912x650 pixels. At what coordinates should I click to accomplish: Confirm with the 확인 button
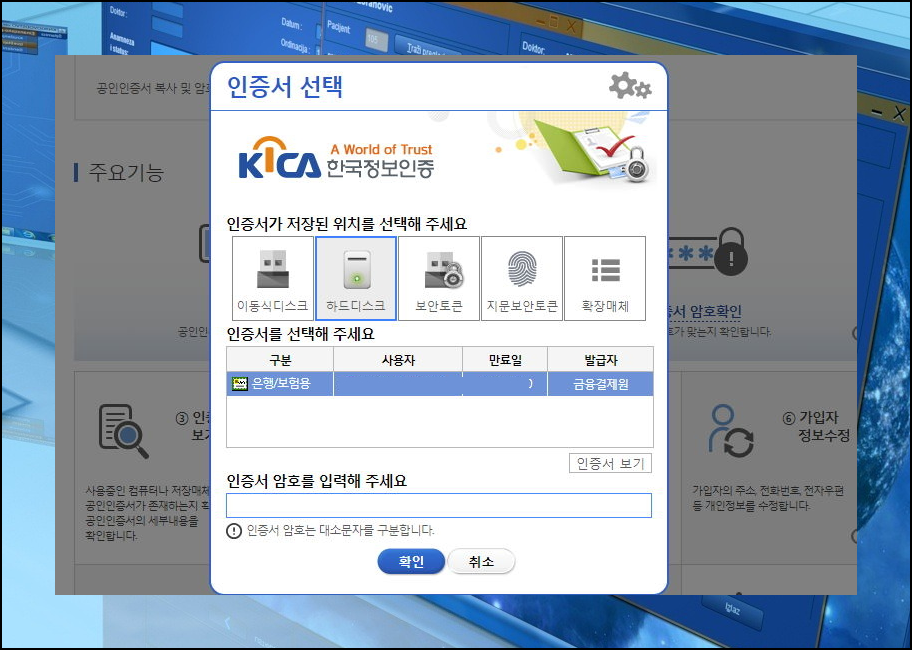(411, 561)
